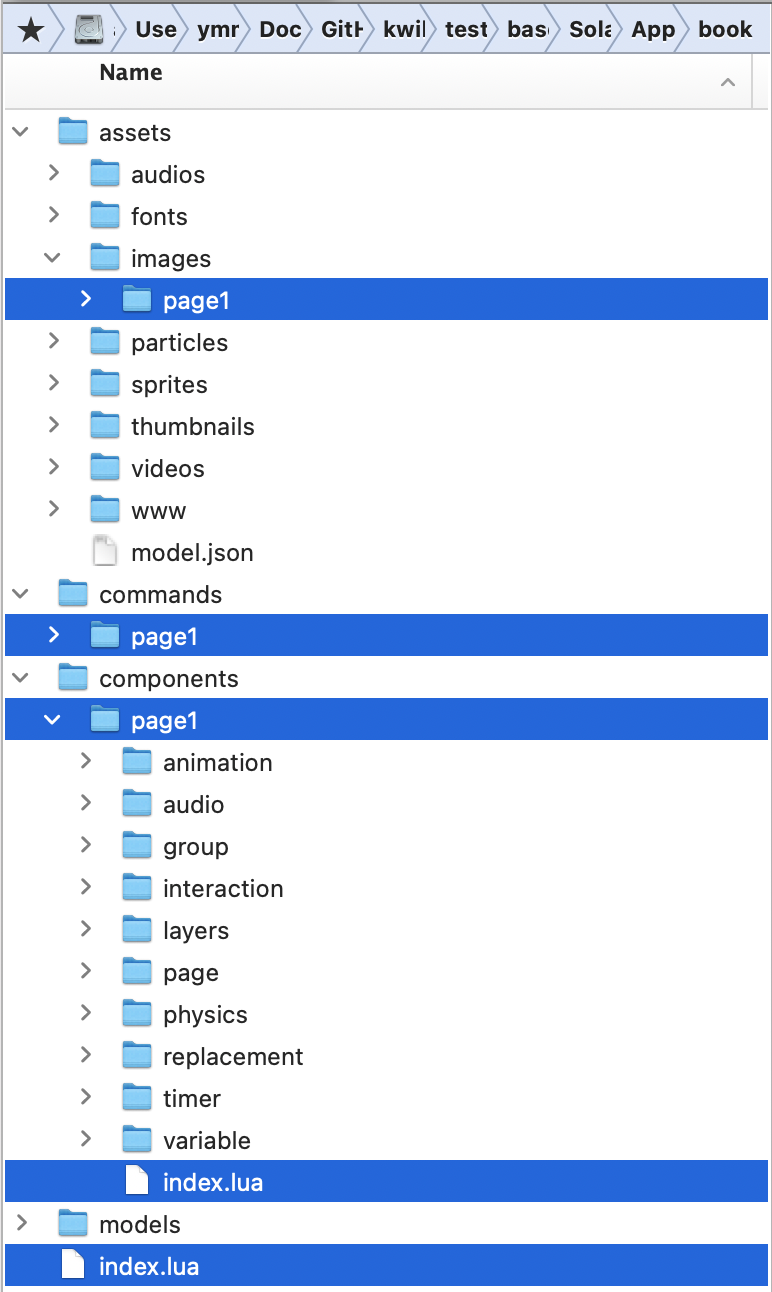Collapse page1 under components
Image resolution: width=772 pixels, height=1292 pixels.
(52, 720)
